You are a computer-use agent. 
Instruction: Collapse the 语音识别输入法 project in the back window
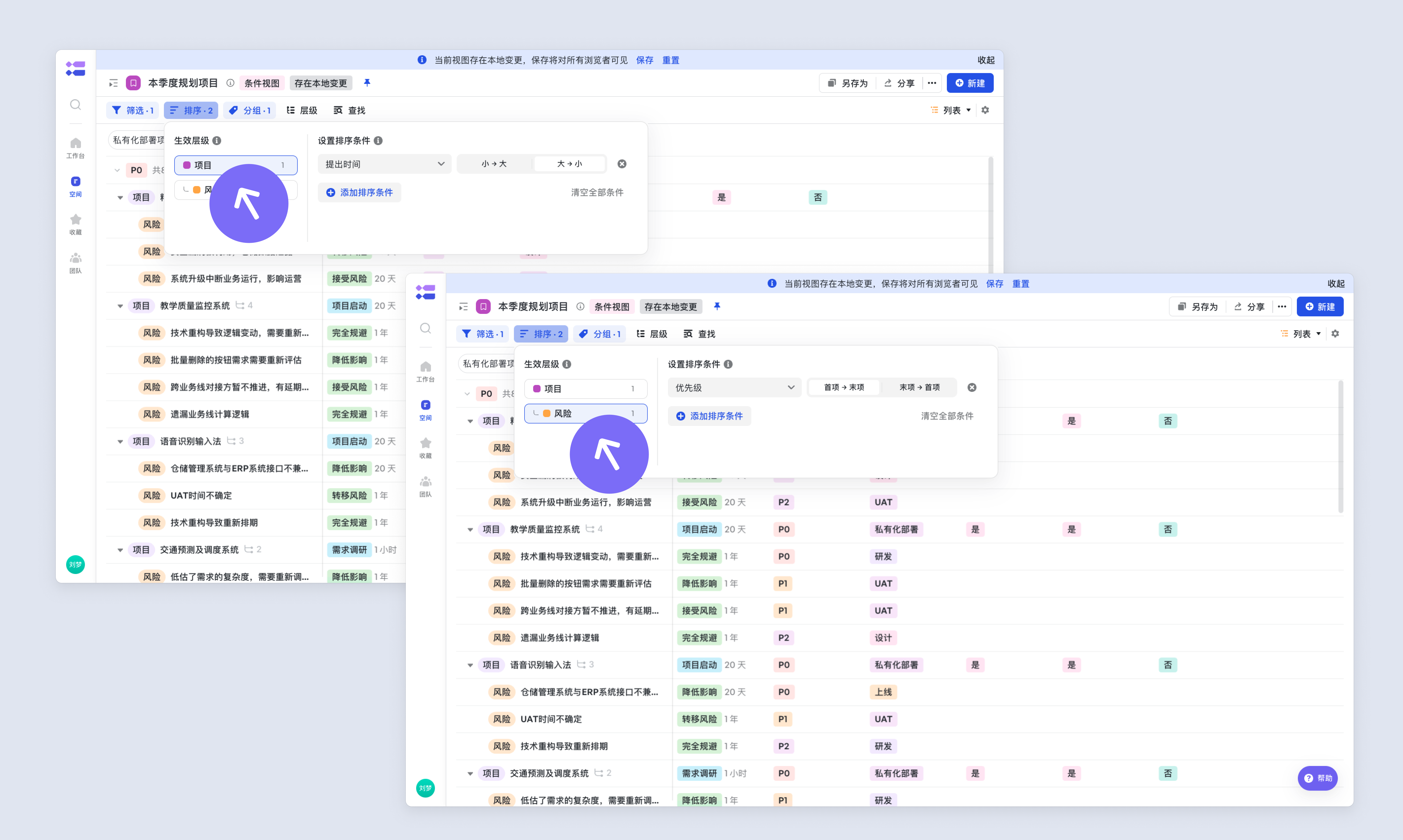120,441
